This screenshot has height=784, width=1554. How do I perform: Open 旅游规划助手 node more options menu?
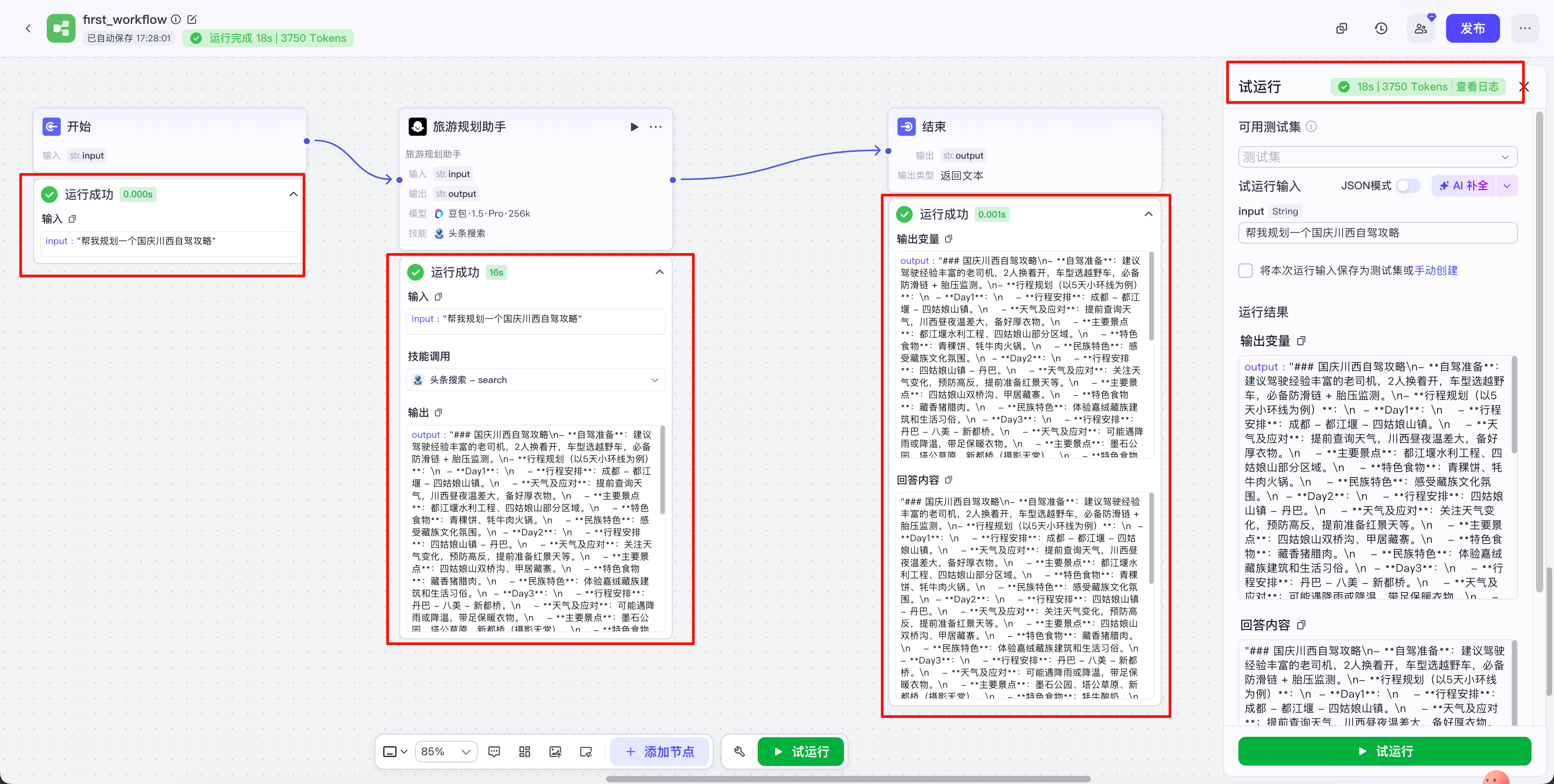(656, 127)
